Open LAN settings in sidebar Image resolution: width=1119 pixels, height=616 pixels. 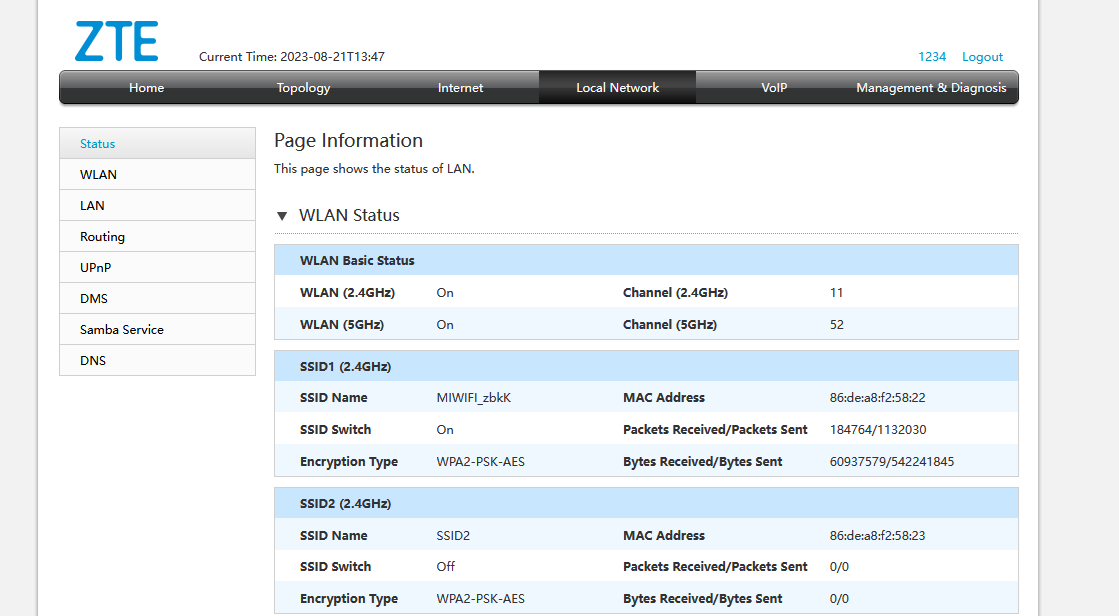point(92,206)
